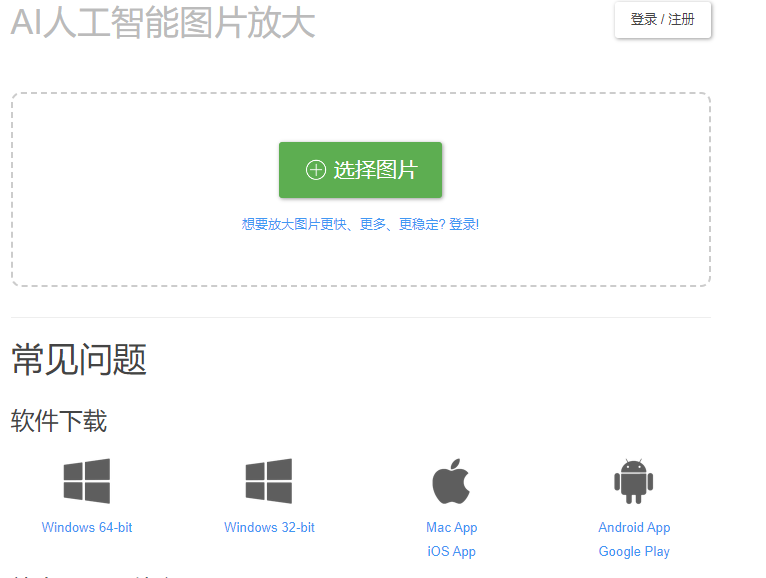The width and height of the screenshot is (766, 578).
Task: Open the Windows 32-bit download link
Action: click(269, 527)
